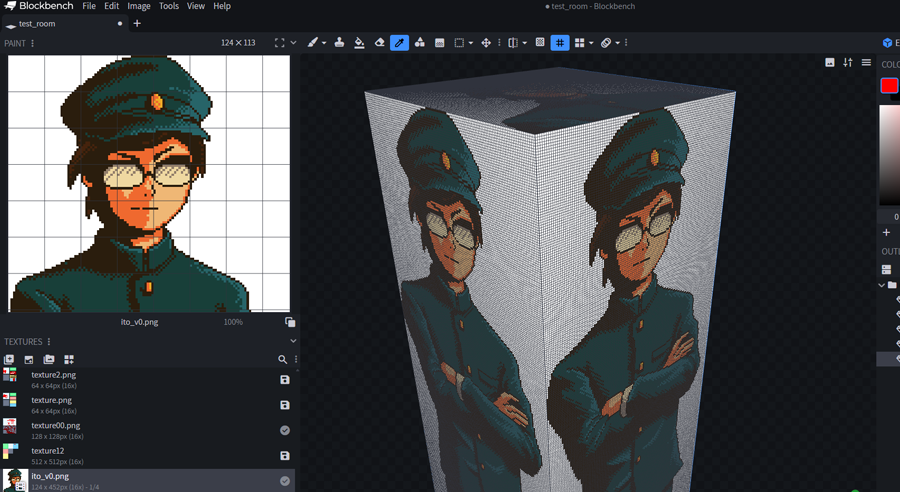Viewport: 900px width, 492px height.
Task: Toggle the pixel grid button
Action: tap(560, 43)
